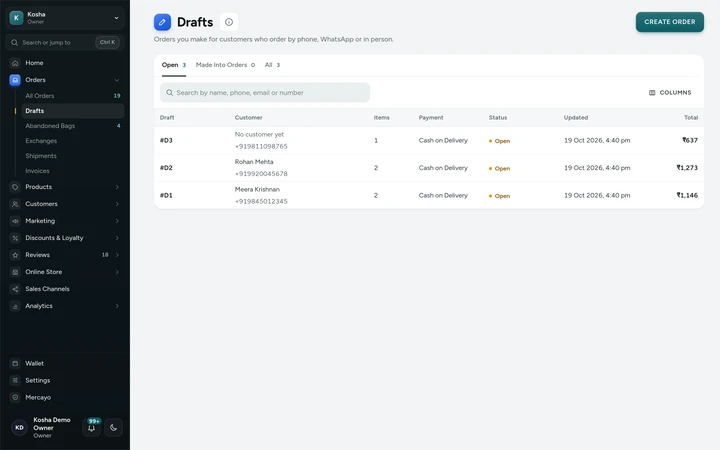This screenshot has height=450, width=720.
Task: Open draft #D3
Action: (428, 141)
